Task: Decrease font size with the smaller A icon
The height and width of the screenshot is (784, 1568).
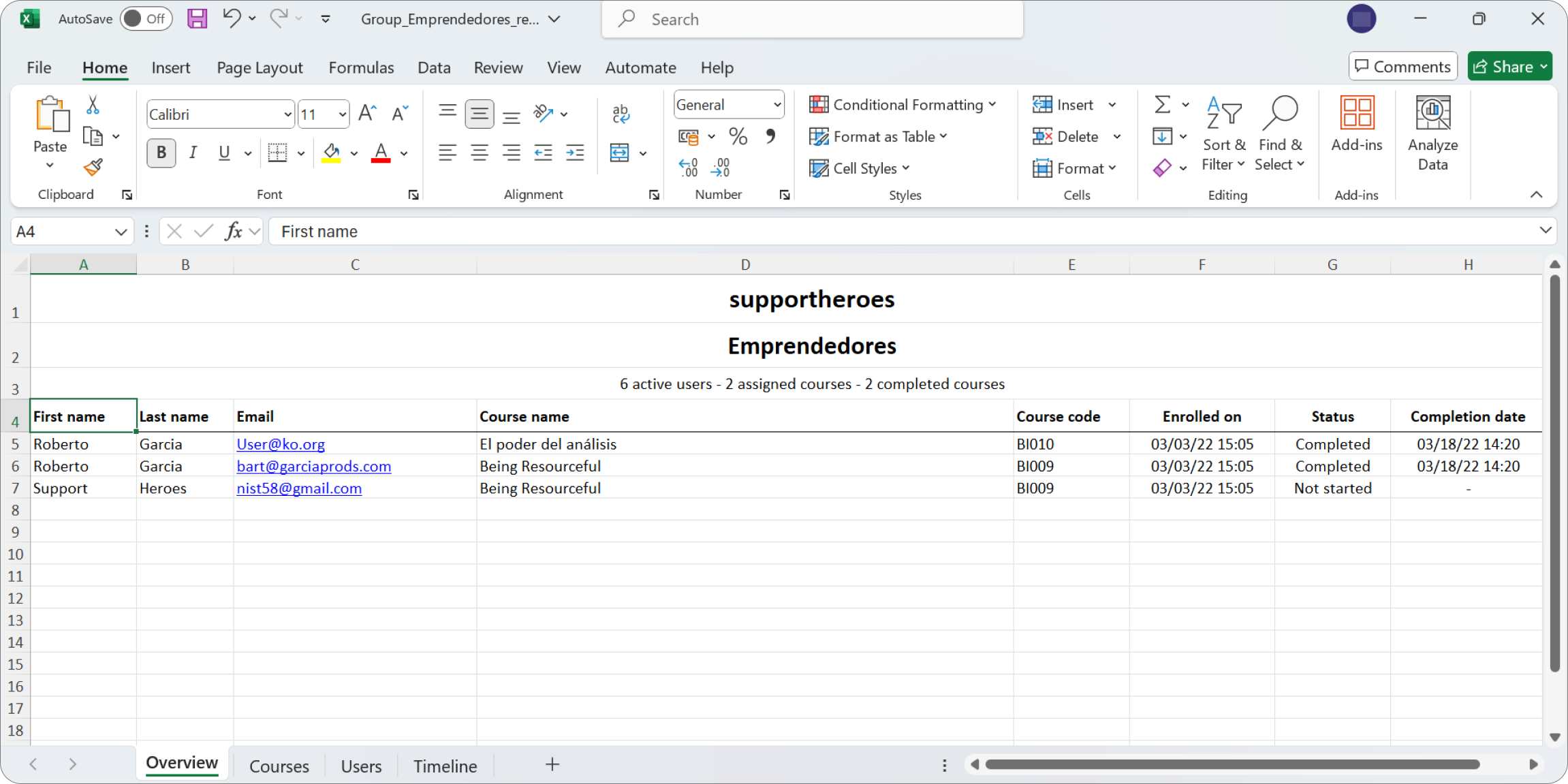Action: pos(400,113)
